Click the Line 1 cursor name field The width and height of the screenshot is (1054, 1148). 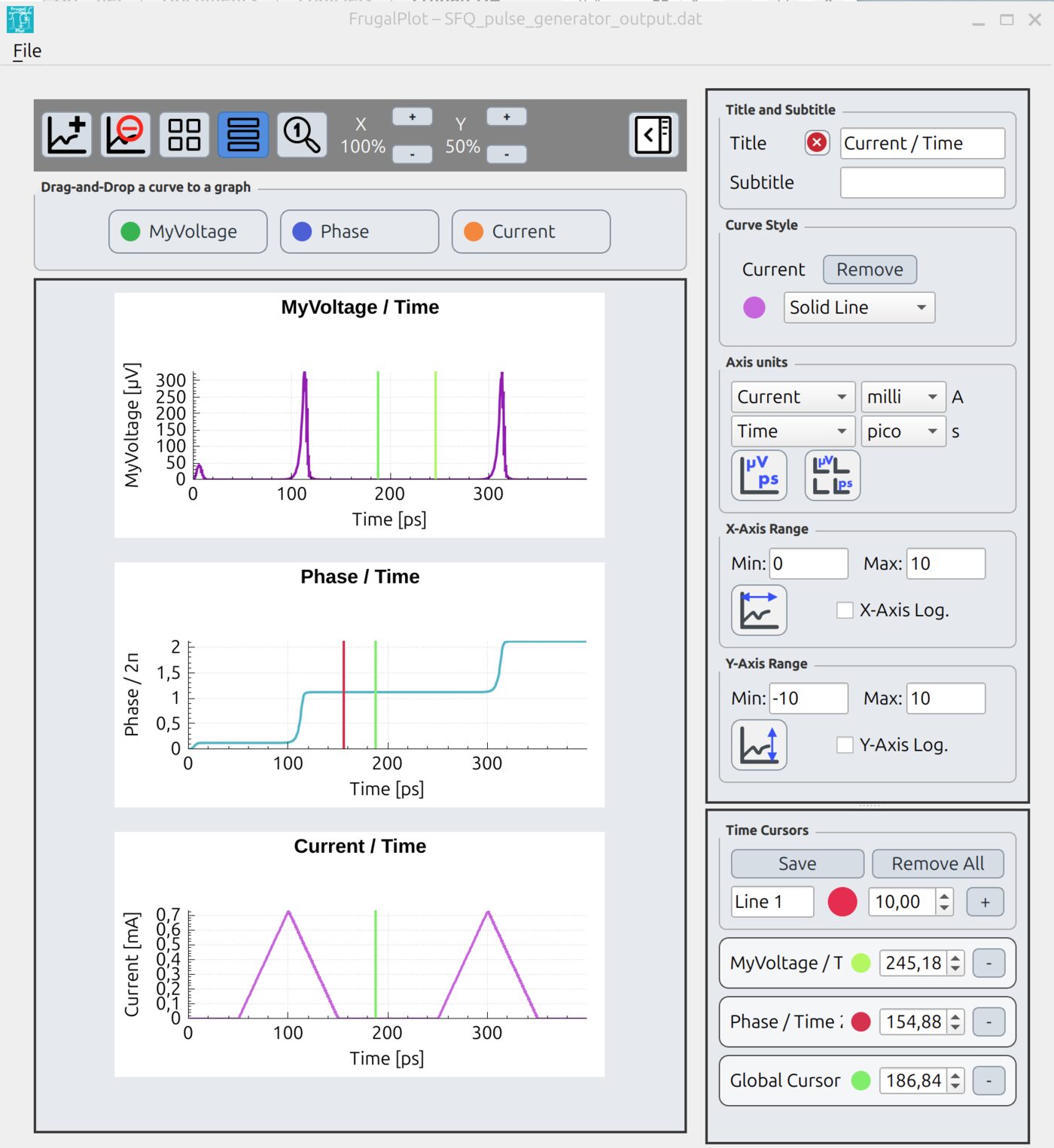tap(772, 902)
